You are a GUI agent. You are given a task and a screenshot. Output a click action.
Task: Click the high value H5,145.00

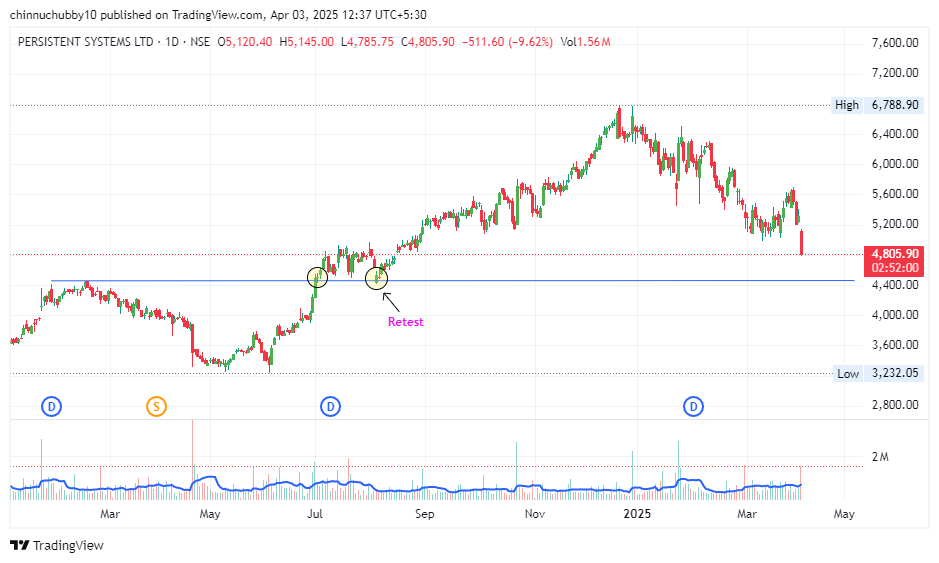pos(307,42)
